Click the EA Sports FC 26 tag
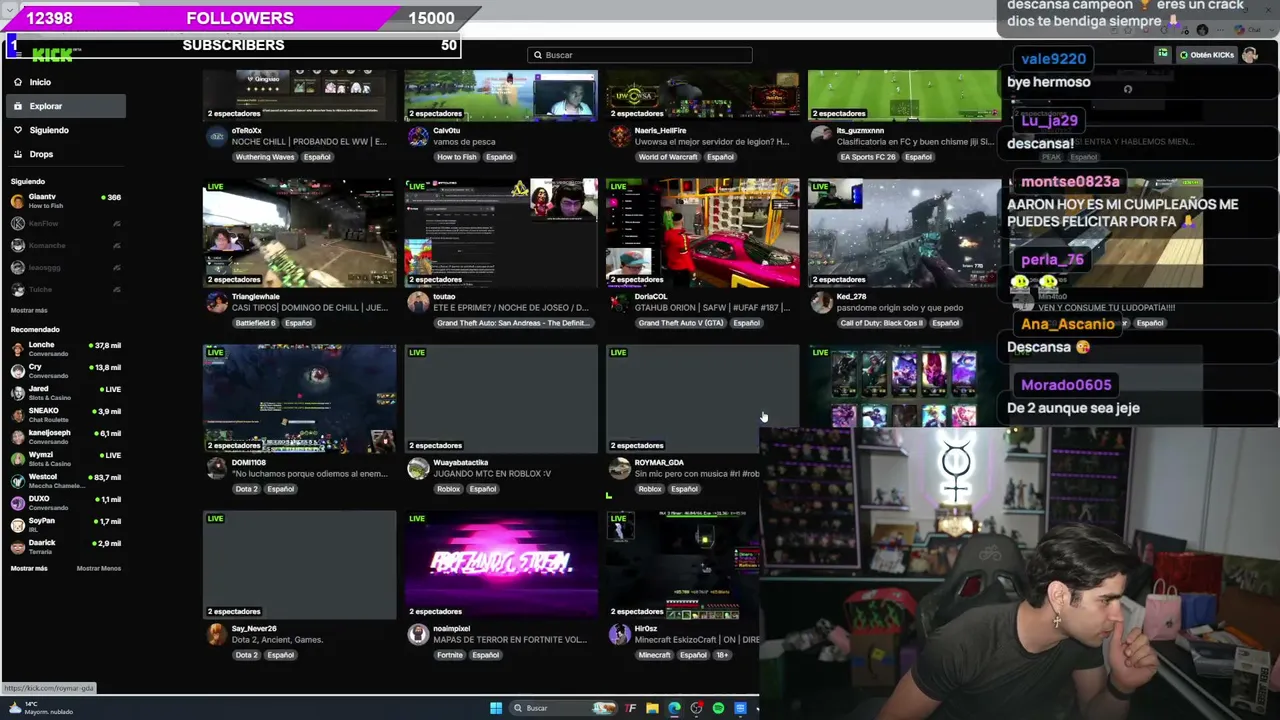Screen dimensions: 1280x720 pyautogui.click(x=868, y=157)
